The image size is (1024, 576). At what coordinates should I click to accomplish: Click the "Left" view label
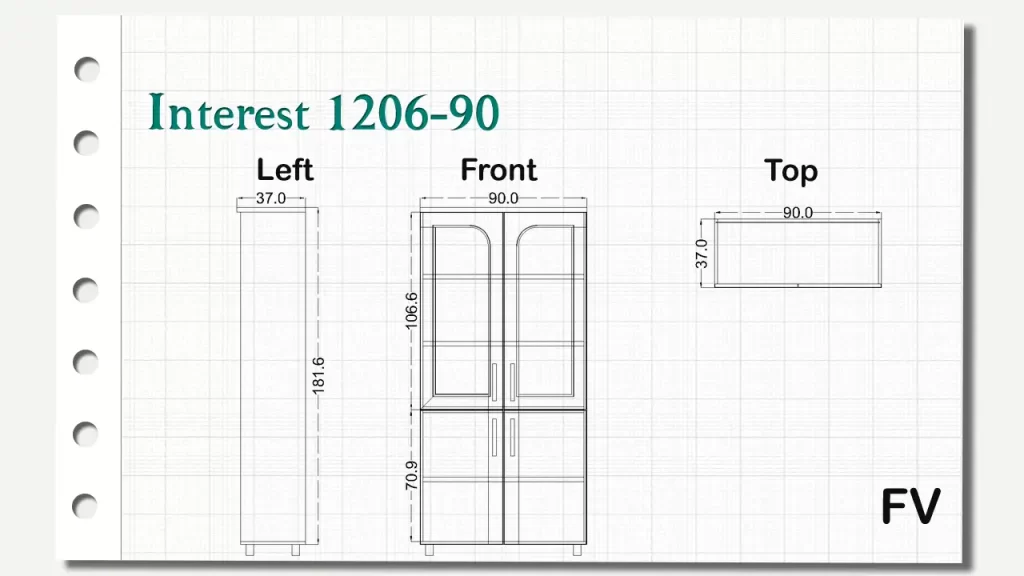point(285,170)
